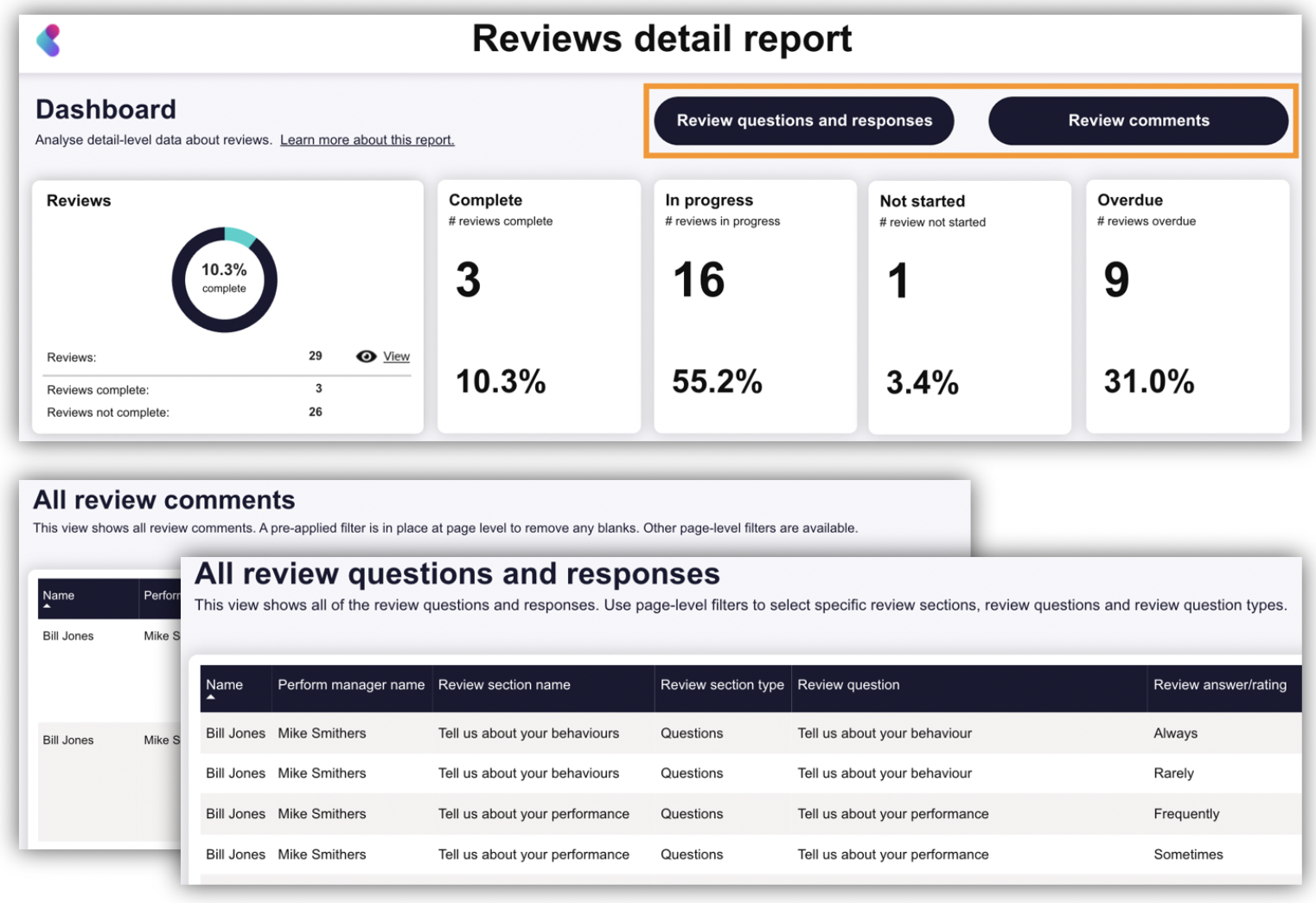
Task: Click the colorful app logo icon
Action: (49, 40)
